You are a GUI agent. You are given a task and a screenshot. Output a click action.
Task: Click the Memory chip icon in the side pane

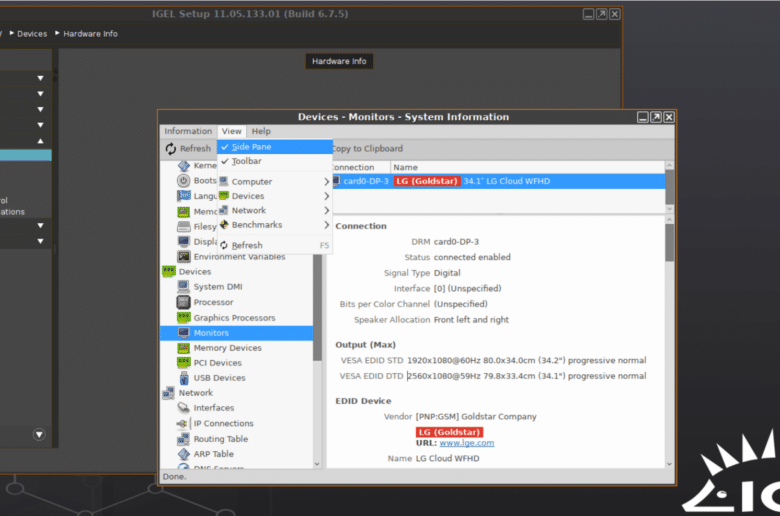(184, 211)
